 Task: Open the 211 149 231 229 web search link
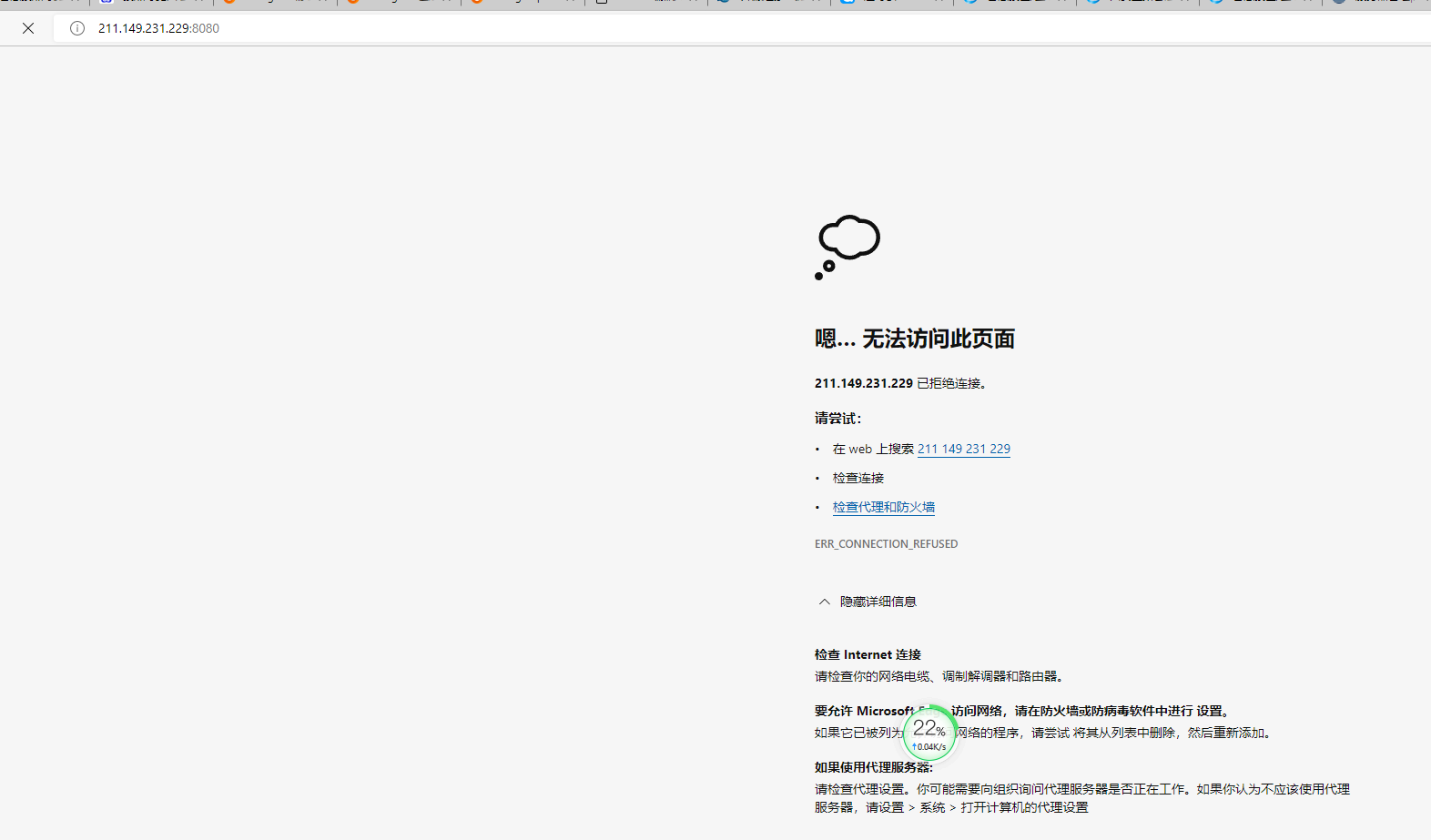click(963, 449)
